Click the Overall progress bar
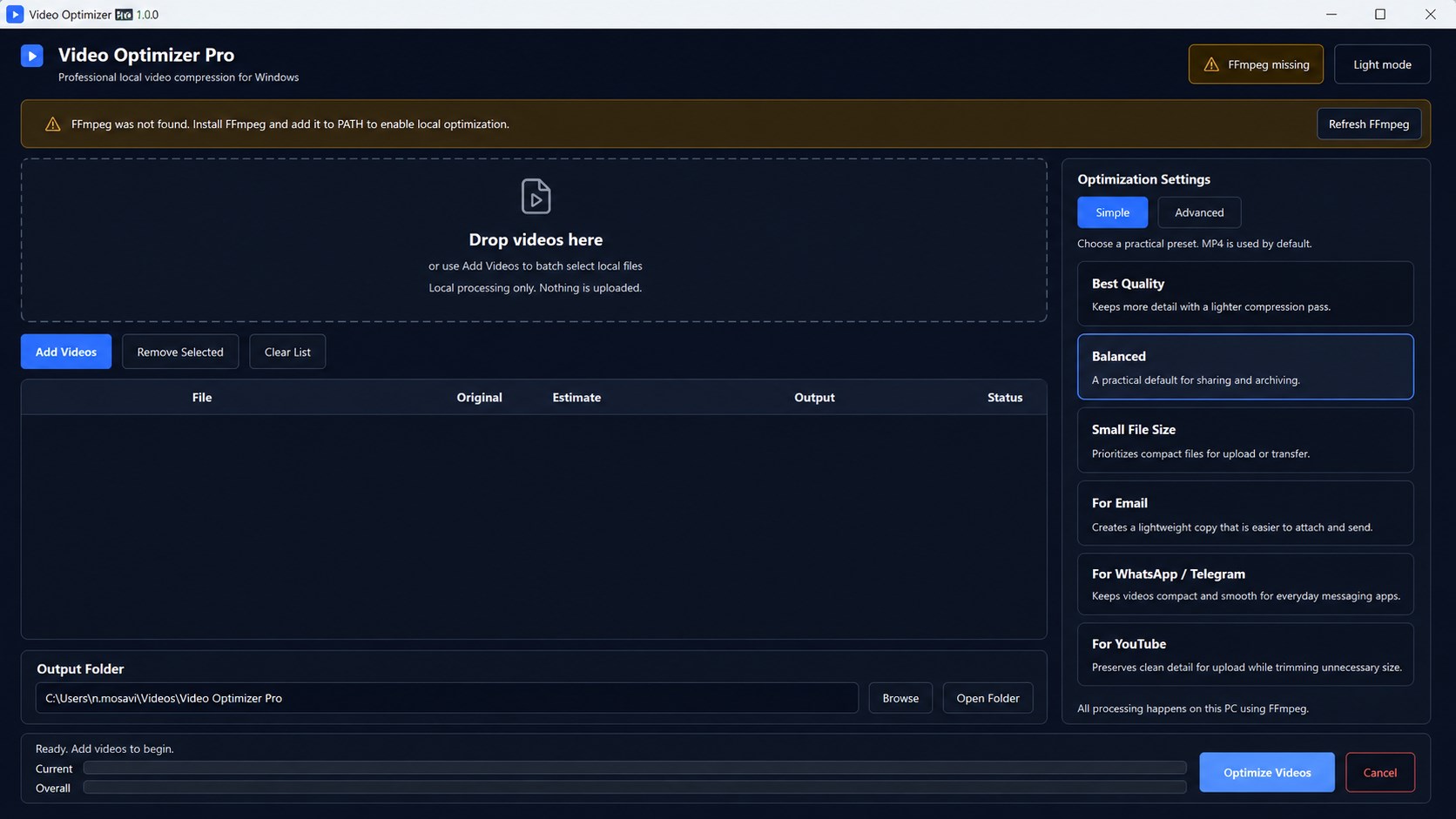1456x819 pixels. (635, 787)
